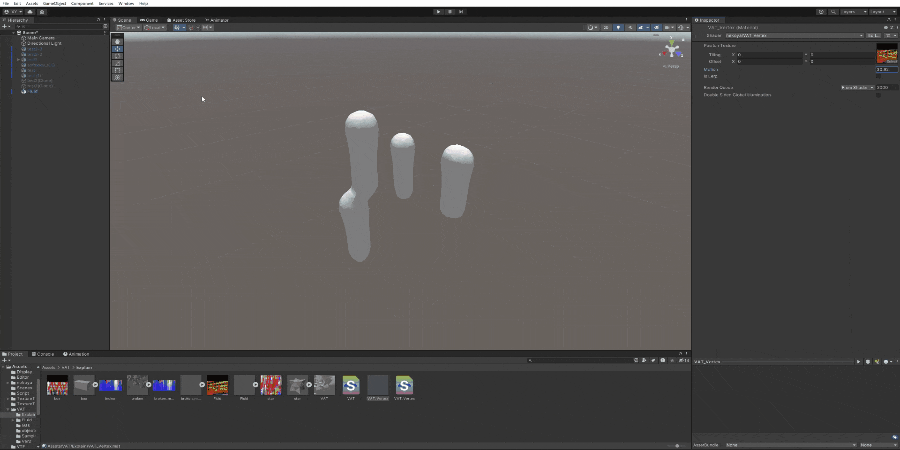Toggle Double Sided Global Illumination checkbox
The image size is (900, 450).
879,95
